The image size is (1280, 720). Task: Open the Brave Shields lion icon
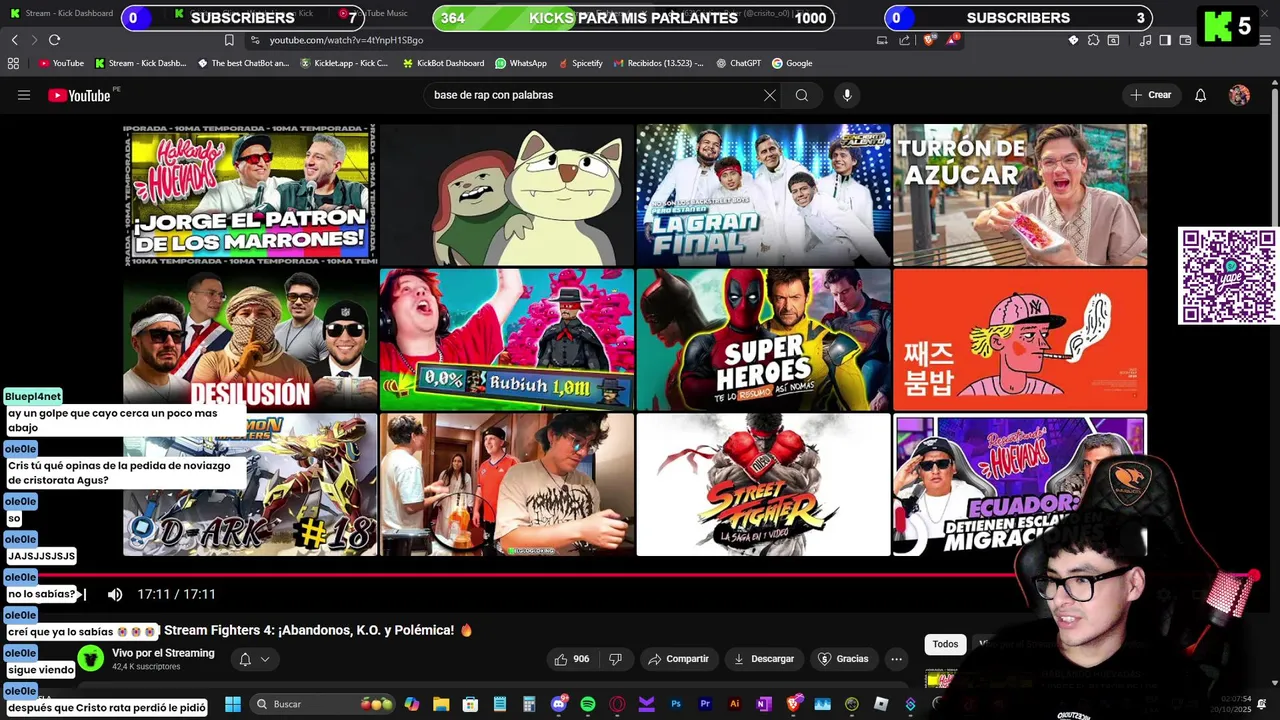pos(929,40)
